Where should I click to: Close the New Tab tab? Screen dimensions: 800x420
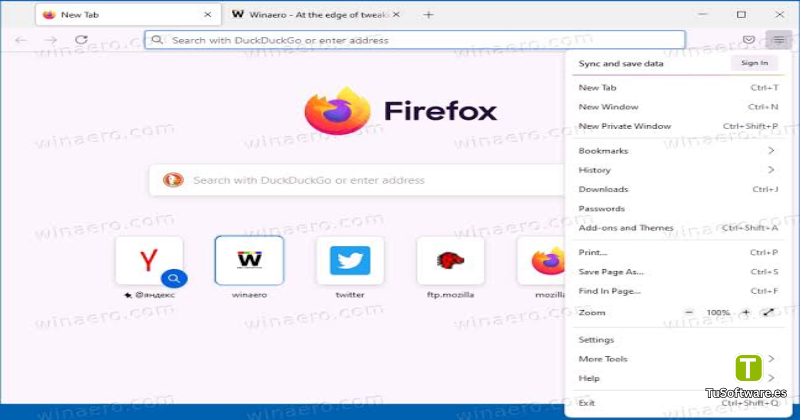[208, 15]
